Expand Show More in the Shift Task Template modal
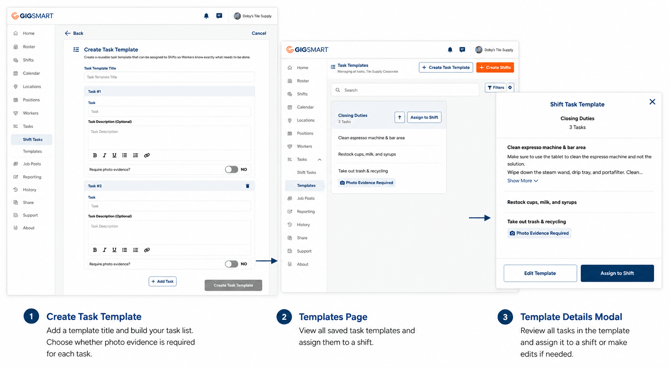 (522, 181)
